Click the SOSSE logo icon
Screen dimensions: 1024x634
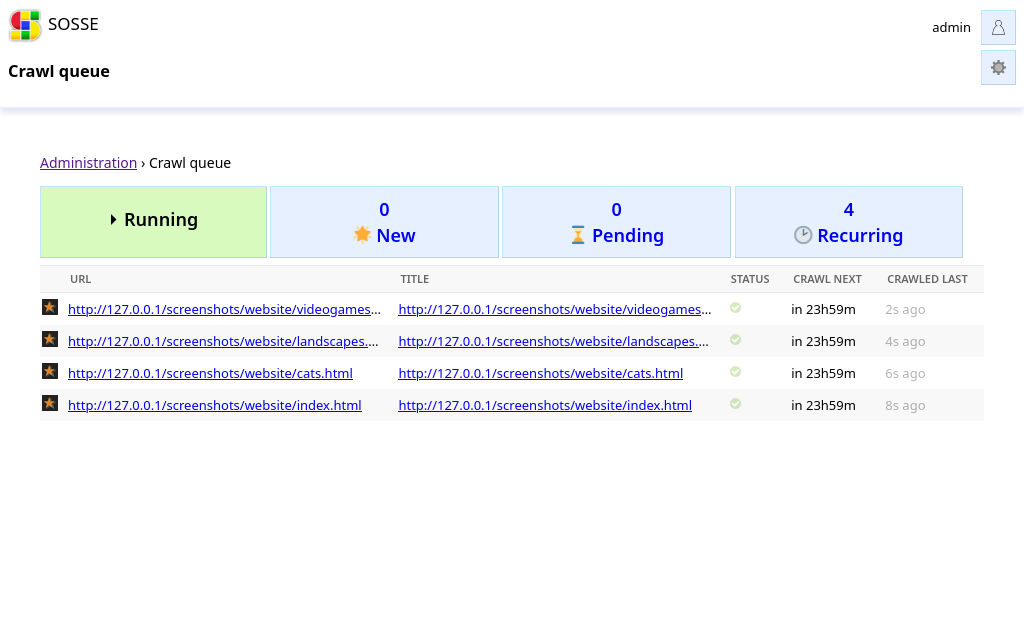coord(25,25)
